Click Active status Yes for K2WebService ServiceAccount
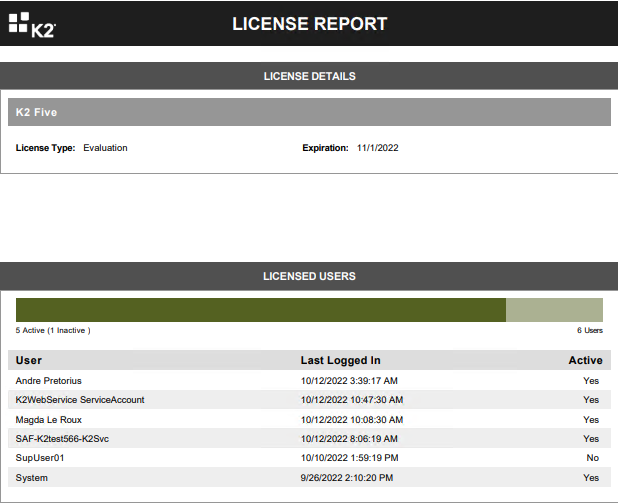618x503 pixels. tap(591, 400)
